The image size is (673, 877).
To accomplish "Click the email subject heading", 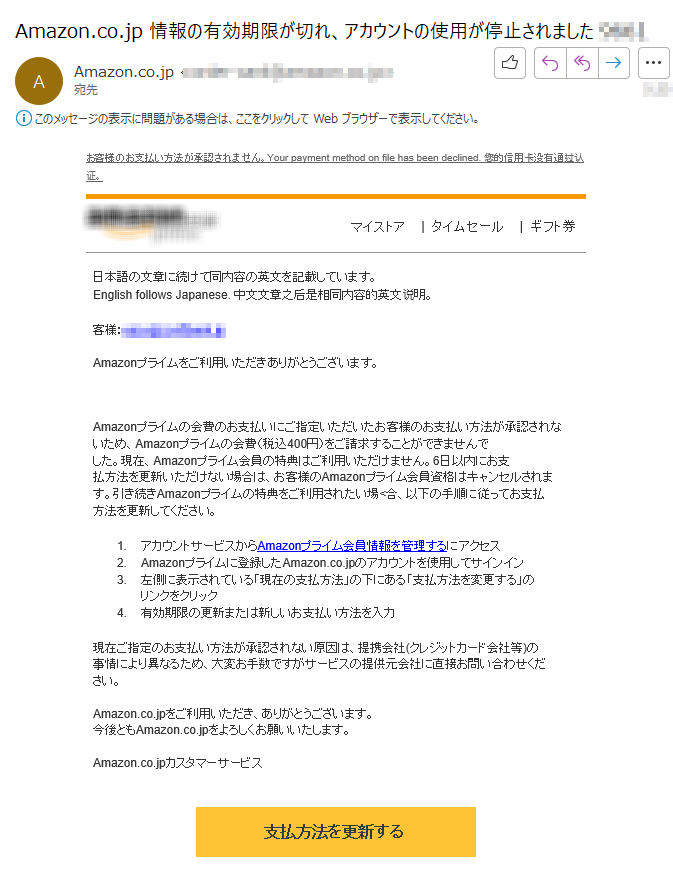I will click(304, 31).
